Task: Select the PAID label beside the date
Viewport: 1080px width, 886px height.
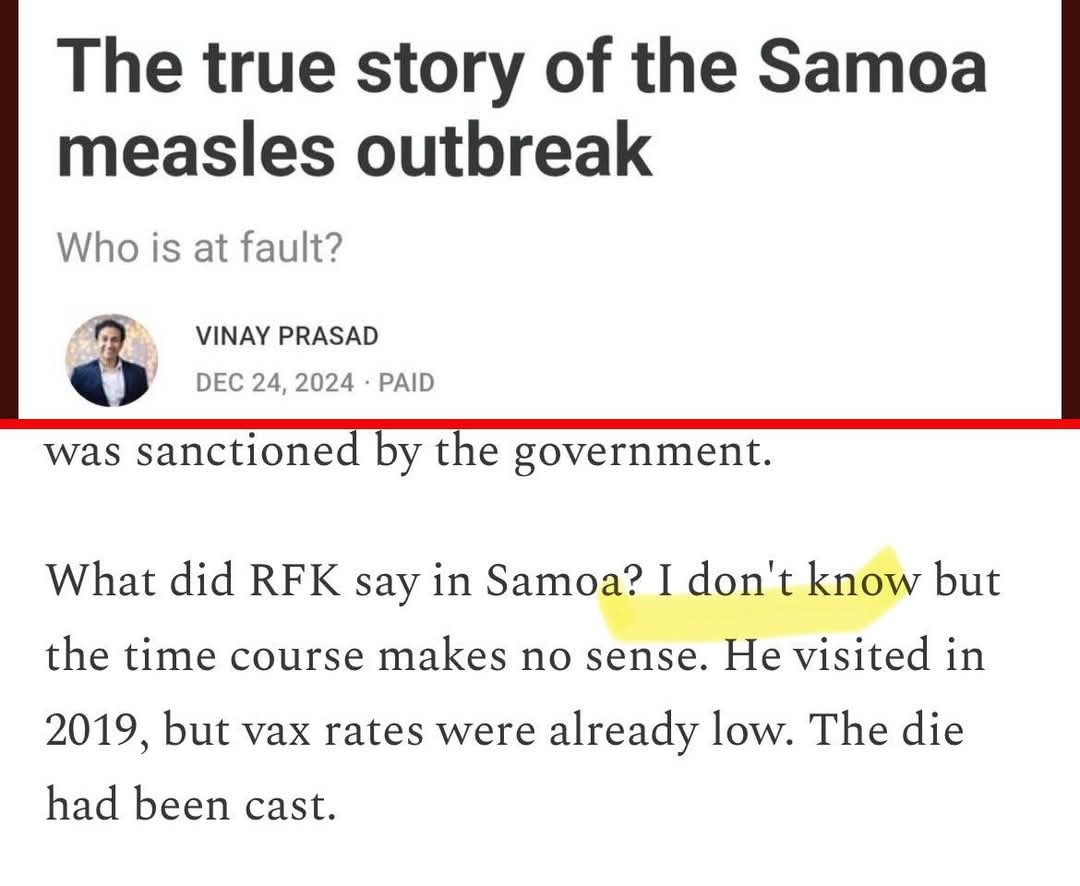Action: pos(406,382)
